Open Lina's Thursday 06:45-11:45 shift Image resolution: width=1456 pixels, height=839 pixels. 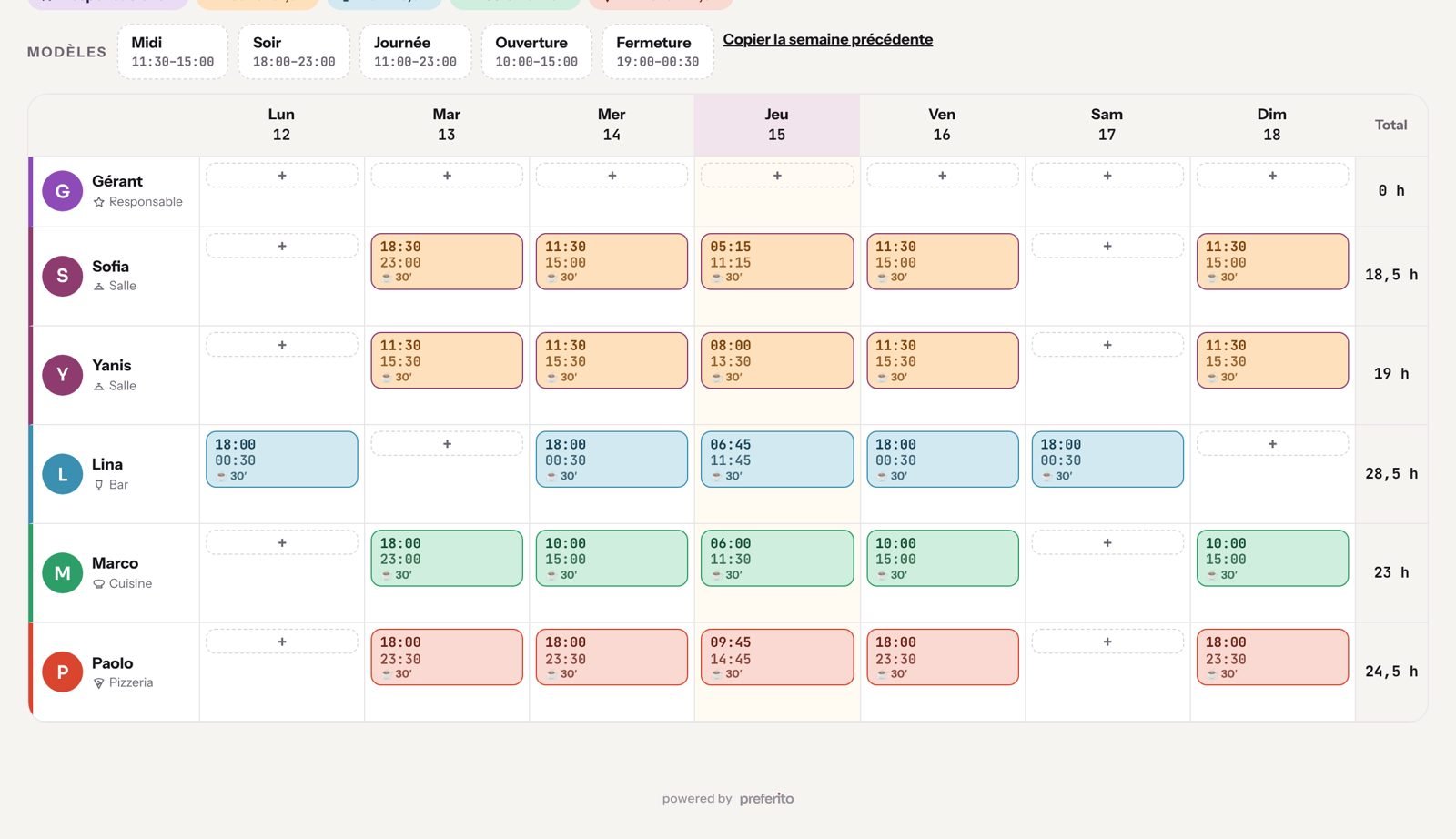[777, 460]
